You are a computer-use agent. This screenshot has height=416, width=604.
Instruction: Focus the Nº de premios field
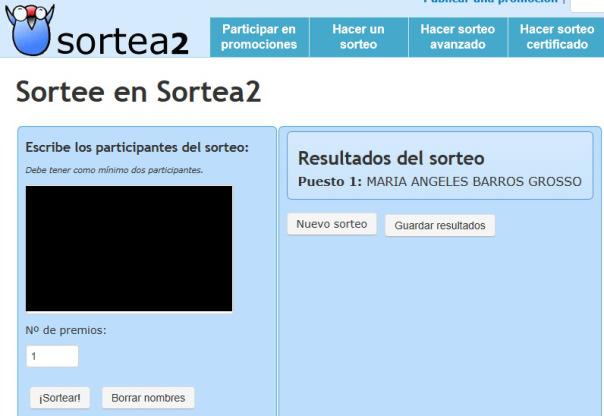(52, 356)
